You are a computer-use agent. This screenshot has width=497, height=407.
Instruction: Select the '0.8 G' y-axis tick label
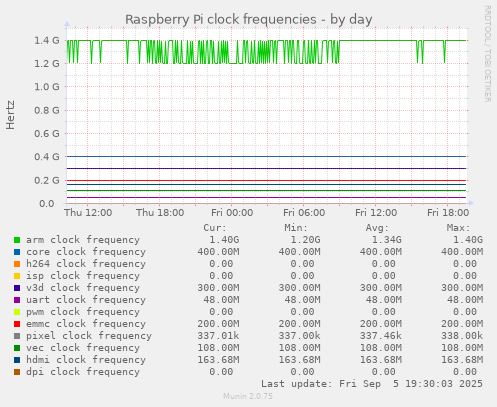(x=47, y=110)
